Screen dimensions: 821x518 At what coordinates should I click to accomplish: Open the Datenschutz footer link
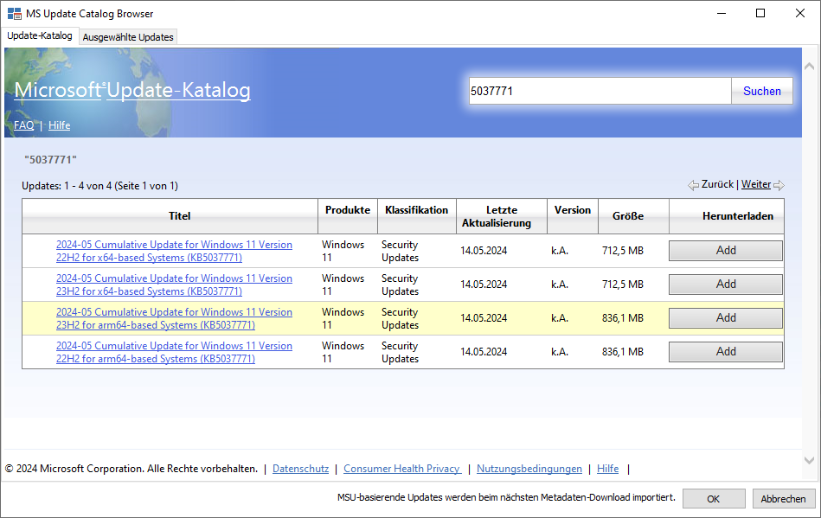[301, 469]
